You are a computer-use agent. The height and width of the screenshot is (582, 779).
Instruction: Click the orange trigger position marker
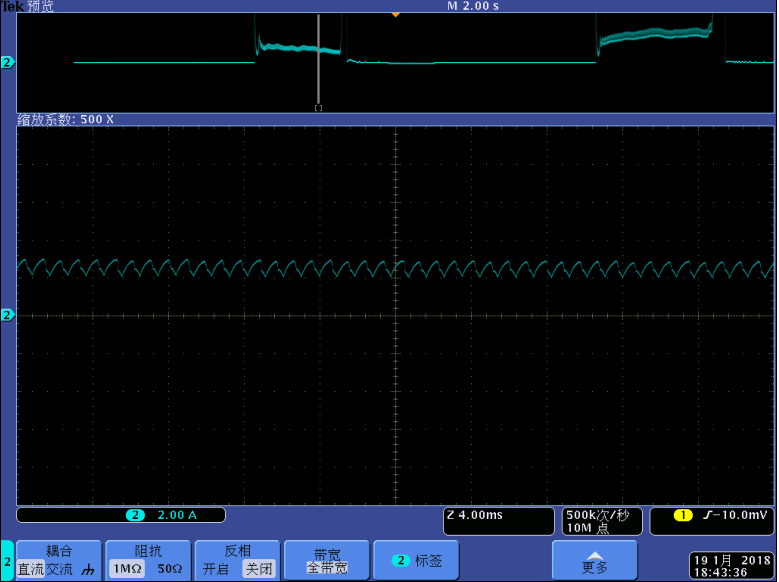pyautogui.click(x=395, y=15)
